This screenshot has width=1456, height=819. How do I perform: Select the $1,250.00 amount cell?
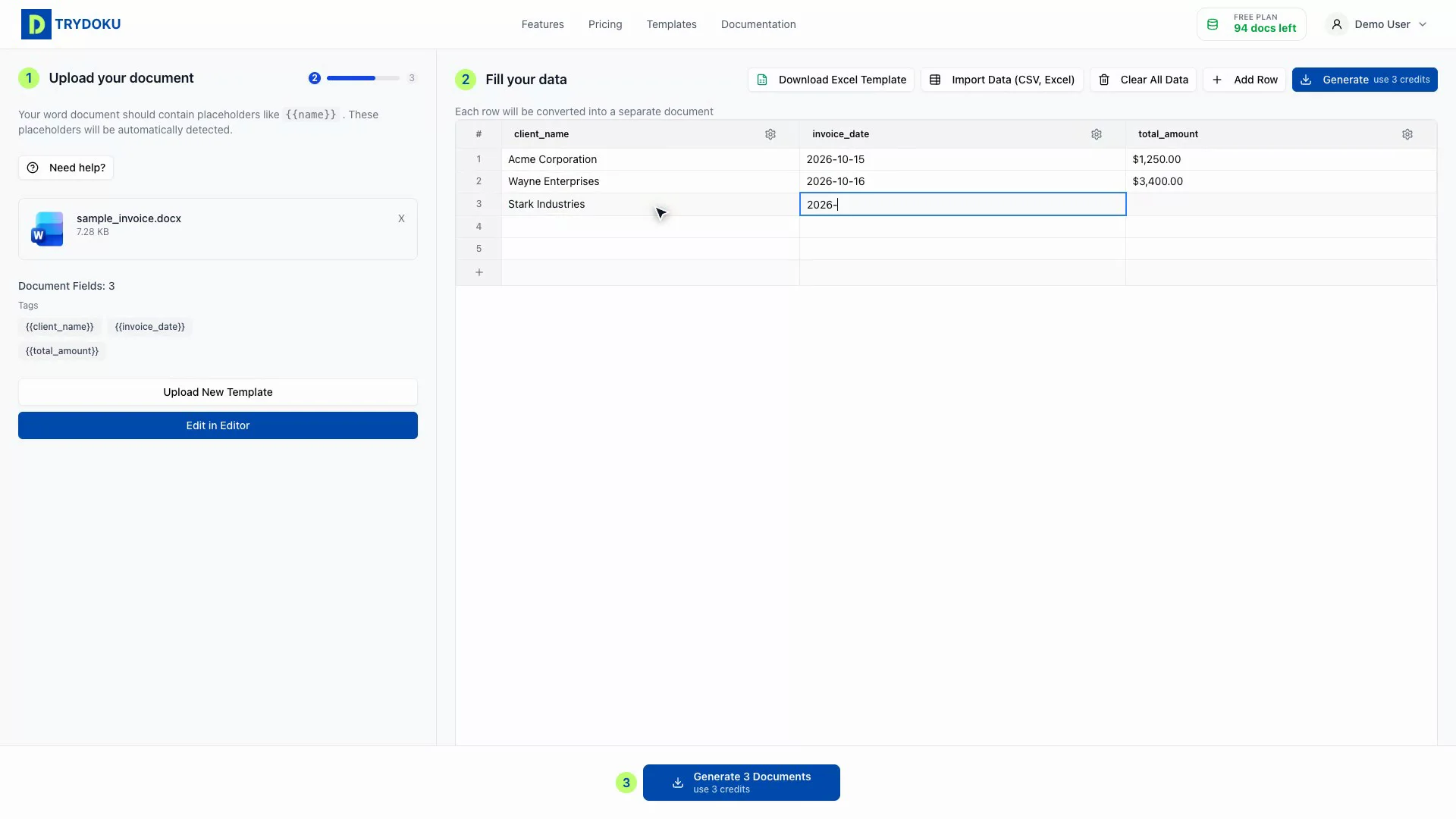[x=1281, y=159]
